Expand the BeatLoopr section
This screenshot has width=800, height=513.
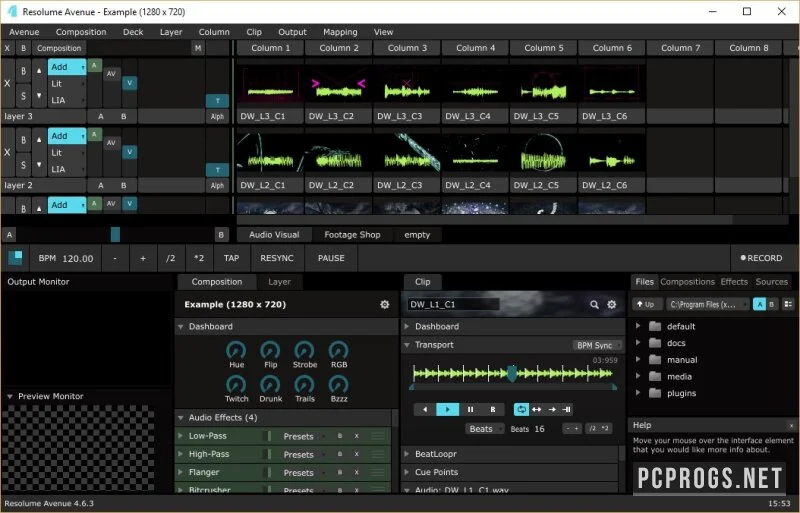click(407, 454)
